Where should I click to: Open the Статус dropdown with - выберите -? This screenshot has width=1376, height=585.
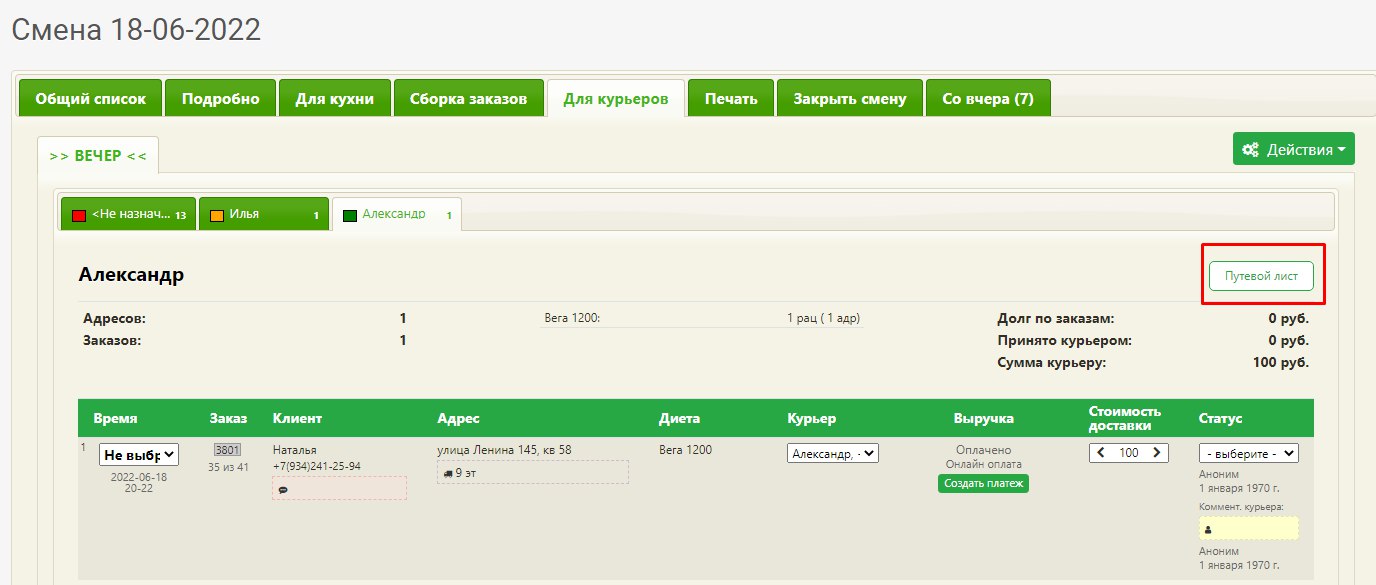1248,453
